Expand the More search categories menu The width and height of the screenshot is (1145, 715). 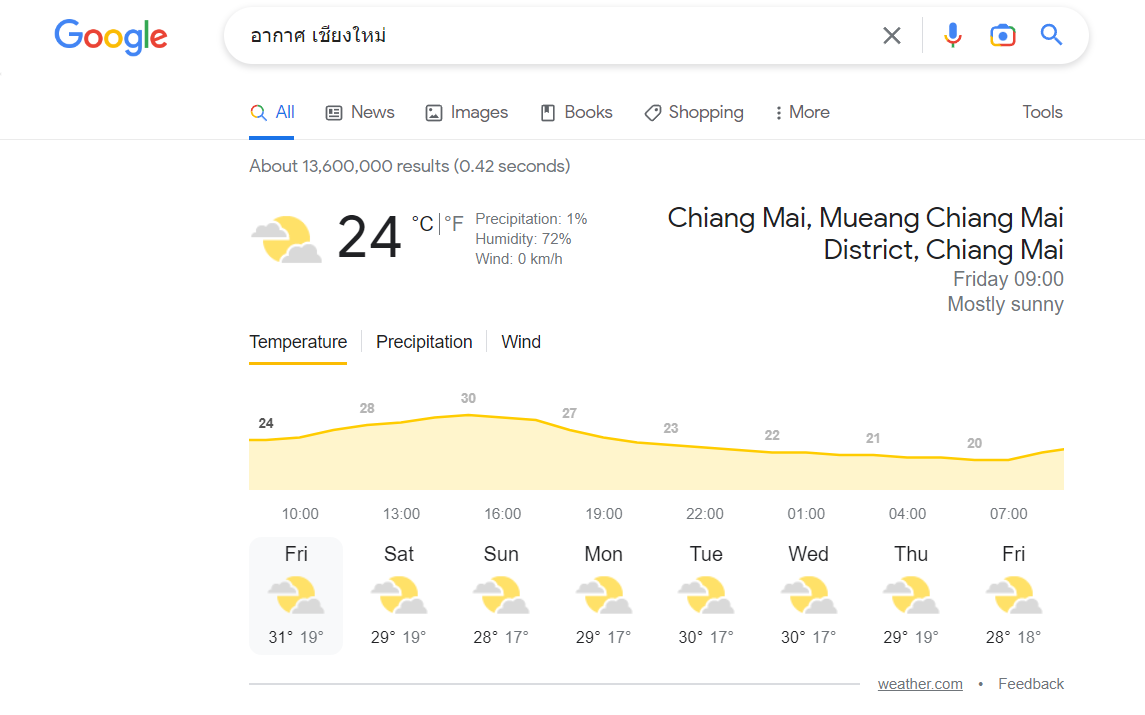pyautogui.click(x=802, y=112)
